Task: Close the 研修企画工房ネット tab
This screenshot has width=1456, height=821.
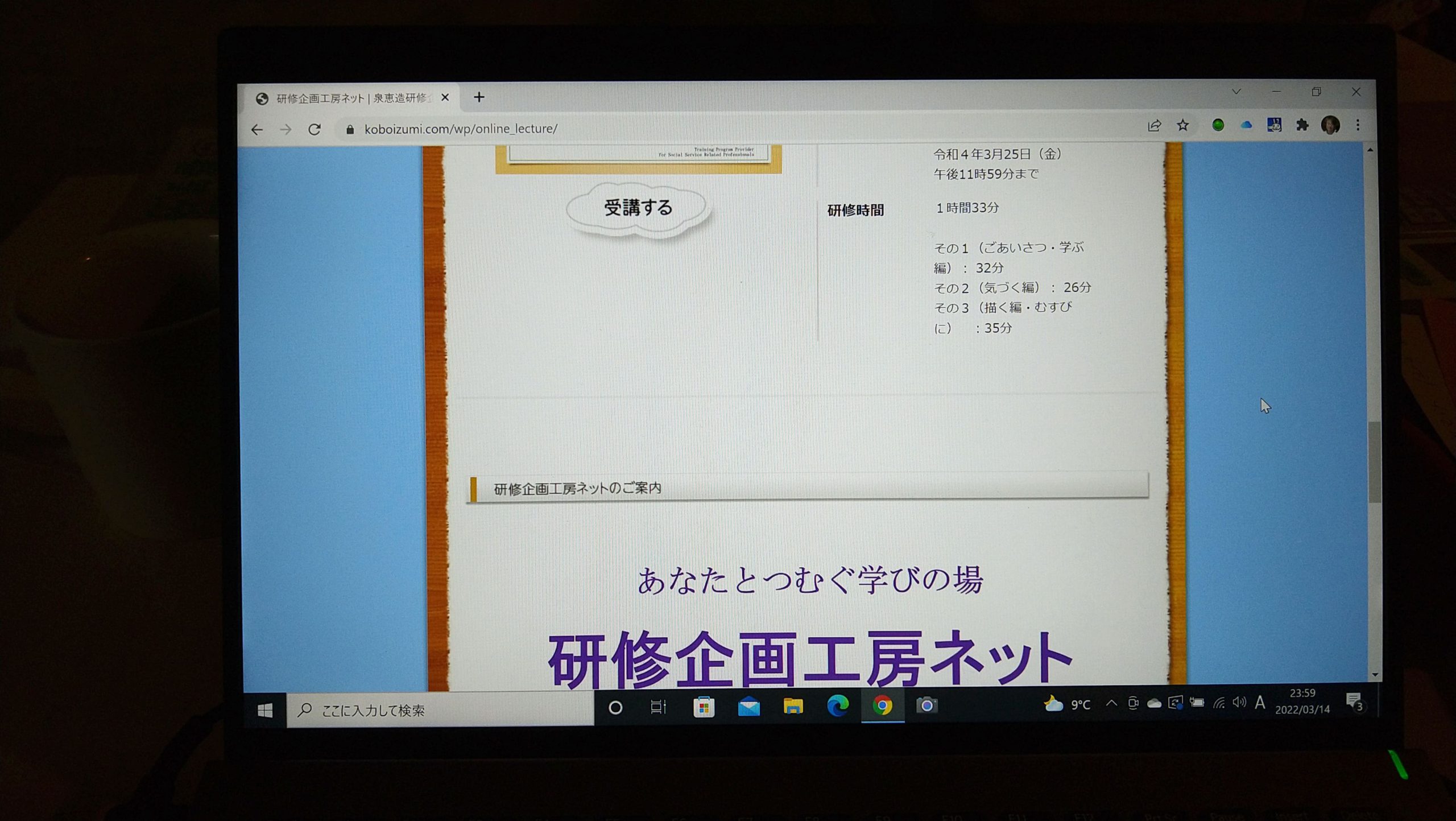Action: [x=445, y=97]
